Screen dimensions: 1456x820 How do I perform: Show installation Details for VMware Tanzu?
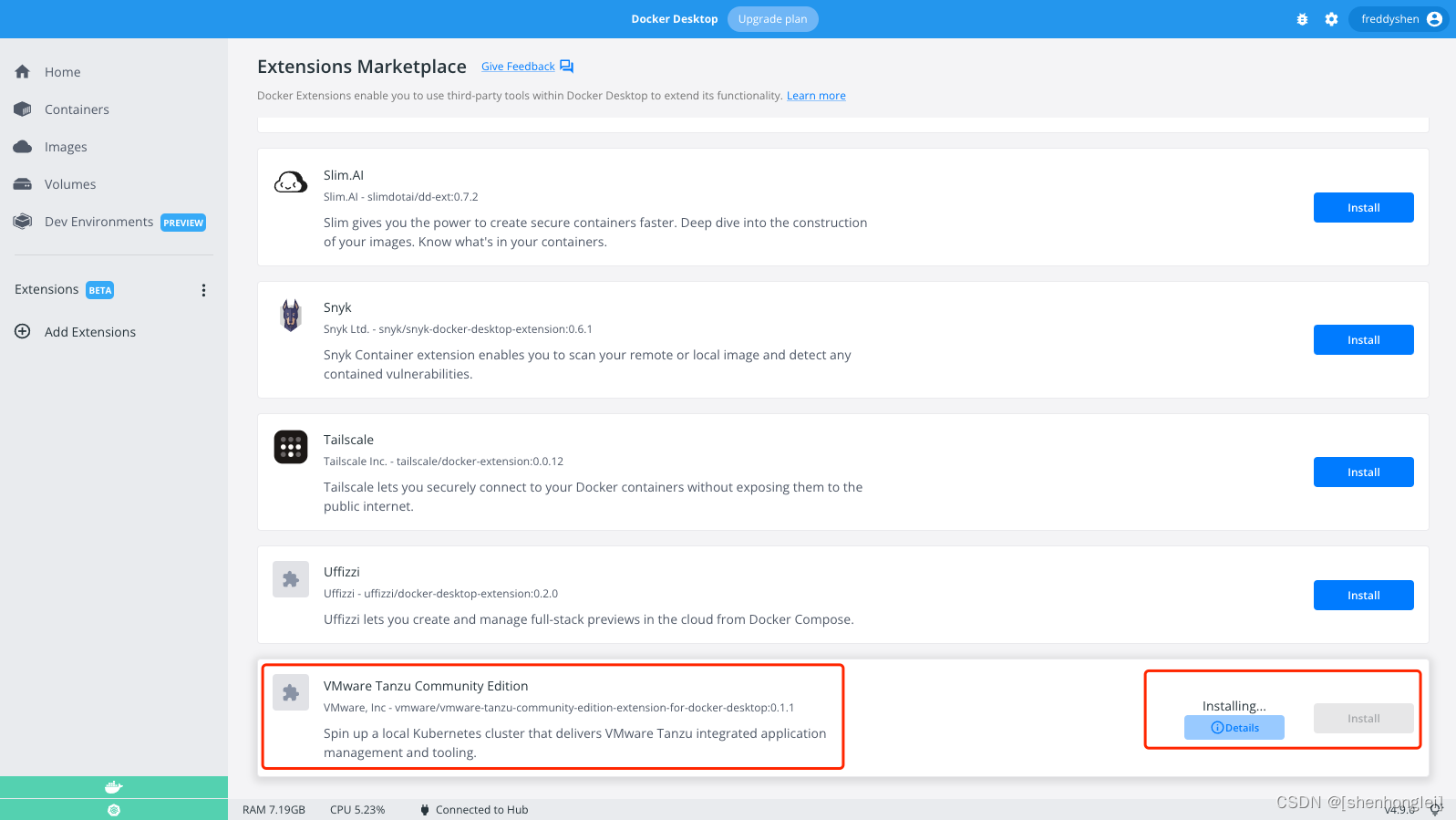(1234, 728)
